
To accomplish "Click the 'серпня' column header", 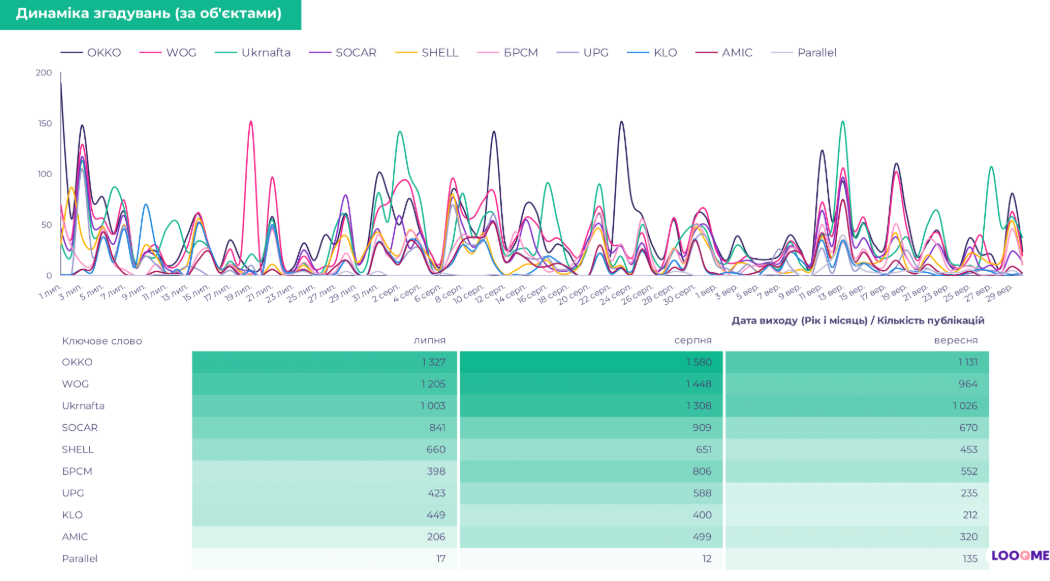I will (692, 341).
